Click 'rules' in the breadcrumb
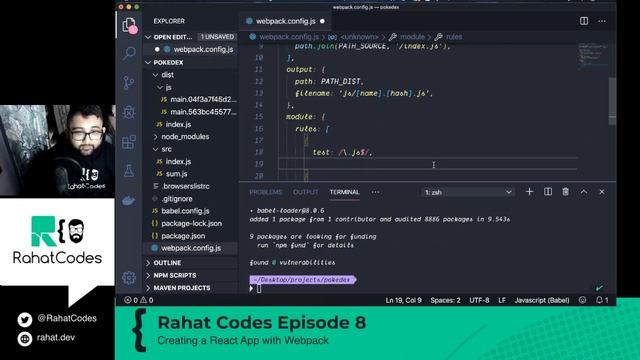The width and height of the screenshot is (640, 360). (x=454, y=37)
